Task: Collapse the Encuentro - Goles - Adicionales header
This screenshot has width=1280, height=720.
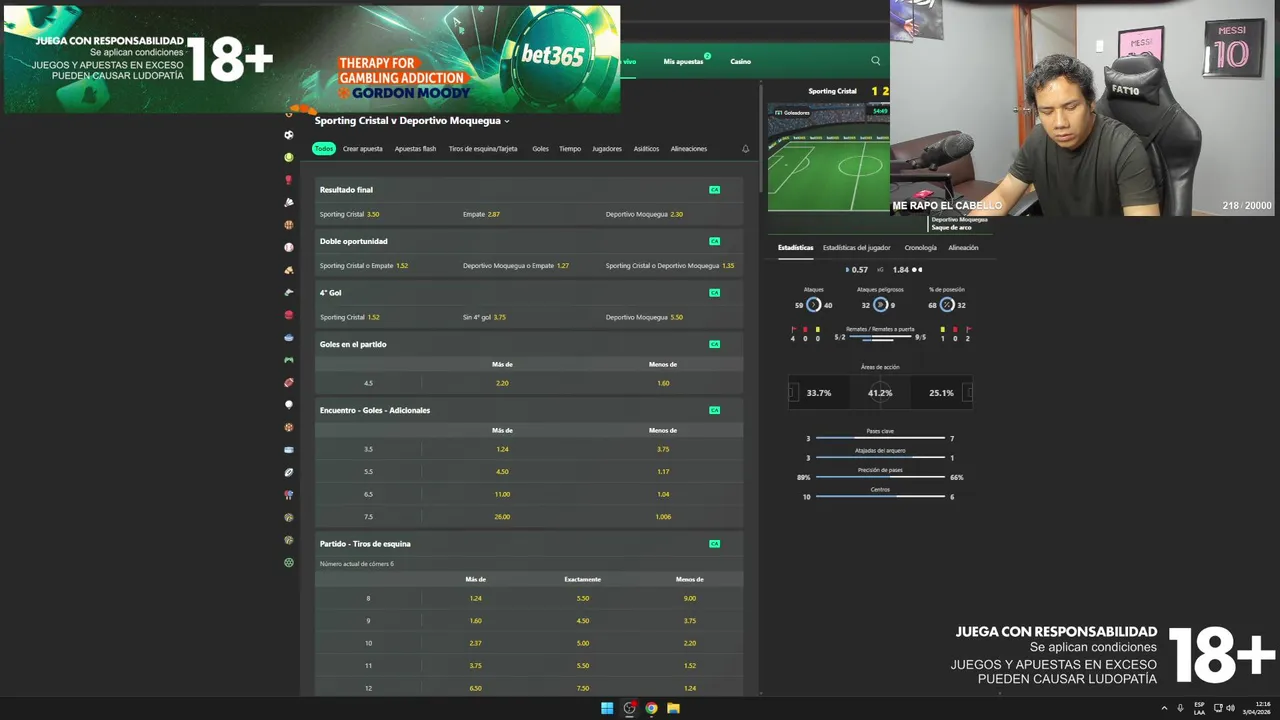Action: tap(529, 410)
